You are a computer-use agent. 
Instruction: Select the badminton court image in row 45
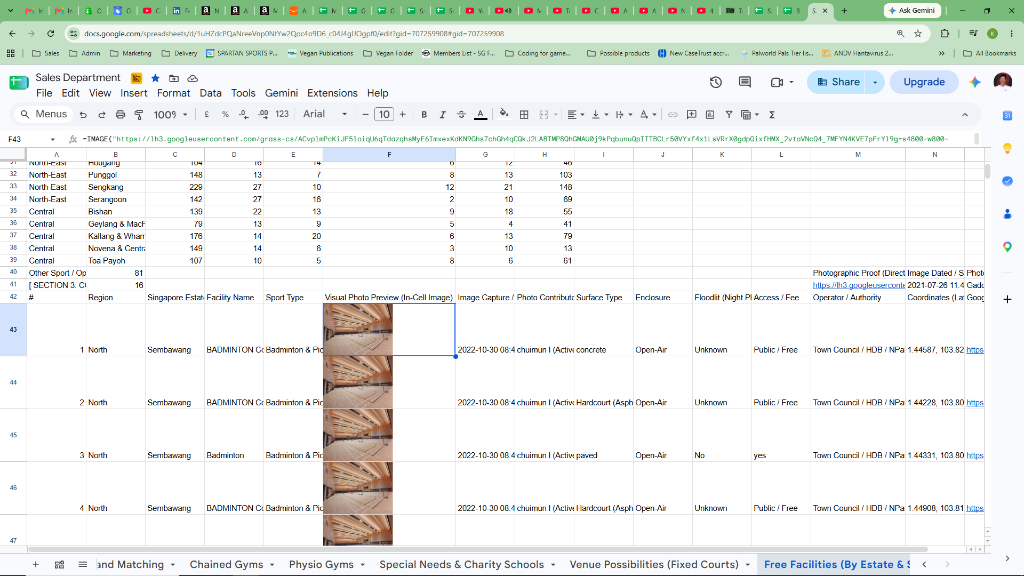[x=358, y=435]
